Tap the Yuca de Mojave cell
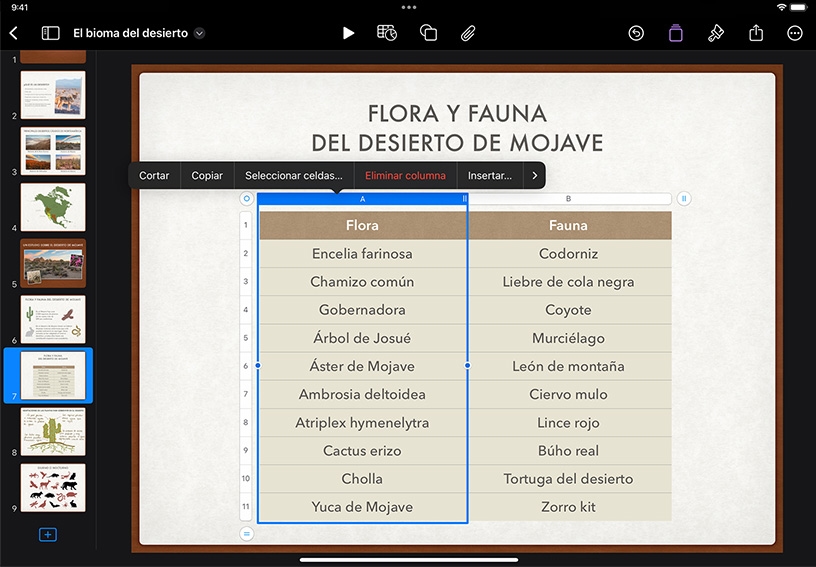Screen dimensions: 816x567 [363, 507]
